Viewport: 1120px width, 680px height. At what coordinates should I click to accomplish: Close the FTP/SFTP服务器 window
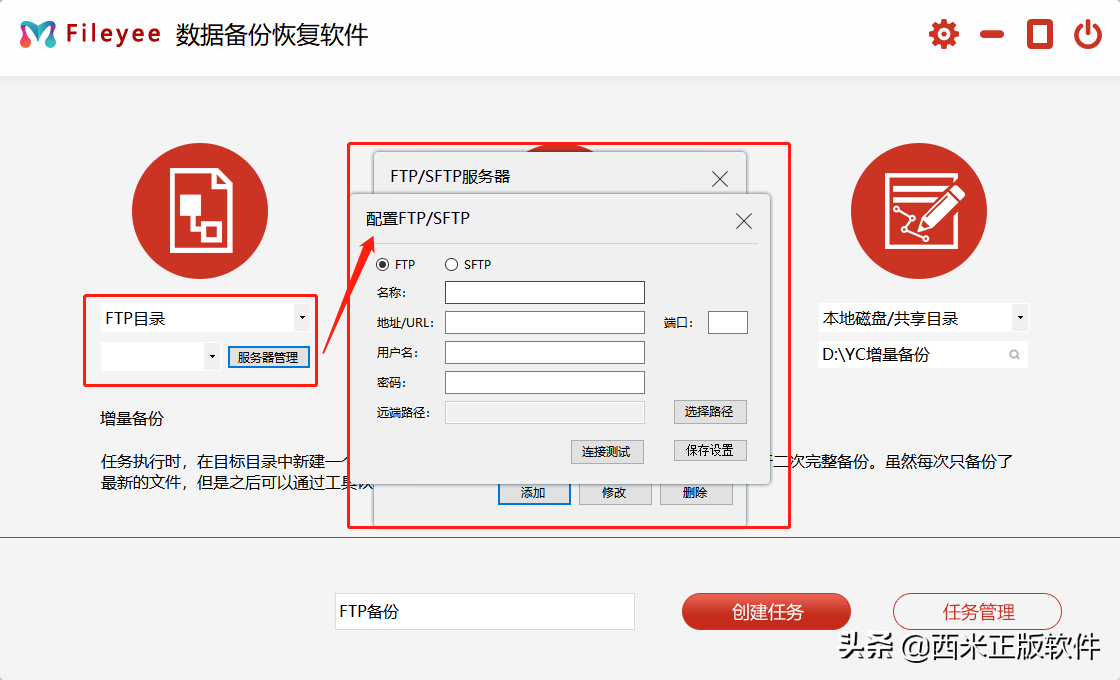pos(719,178)
